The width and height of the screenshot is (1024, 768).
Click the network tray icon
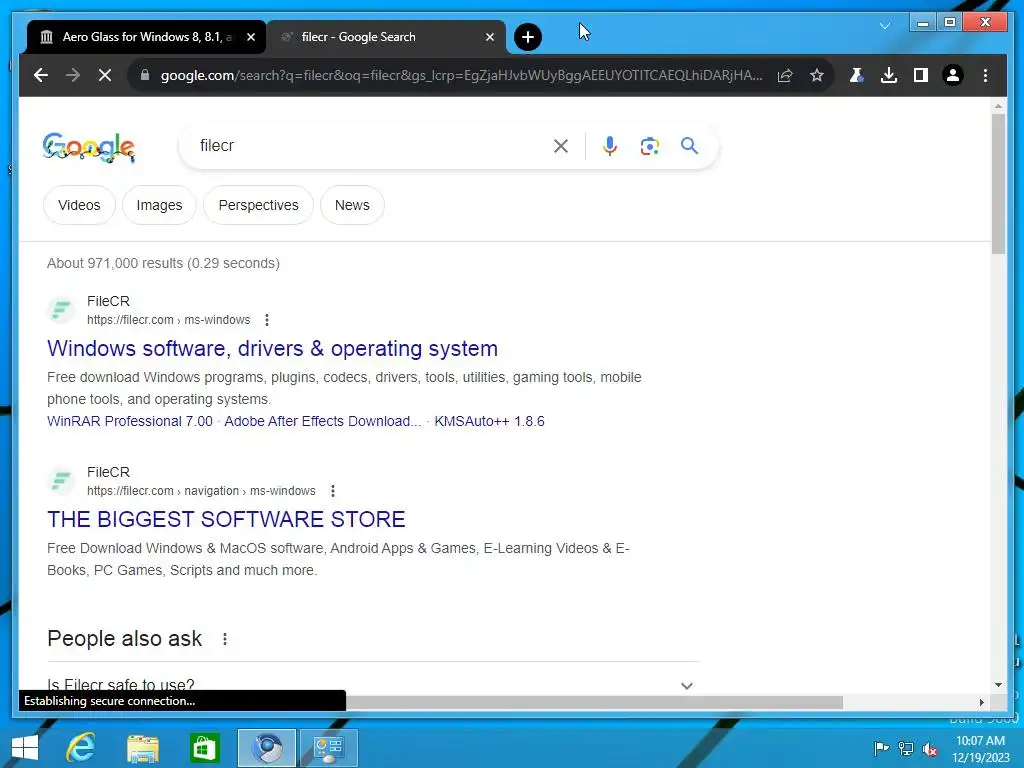point(906,748)
